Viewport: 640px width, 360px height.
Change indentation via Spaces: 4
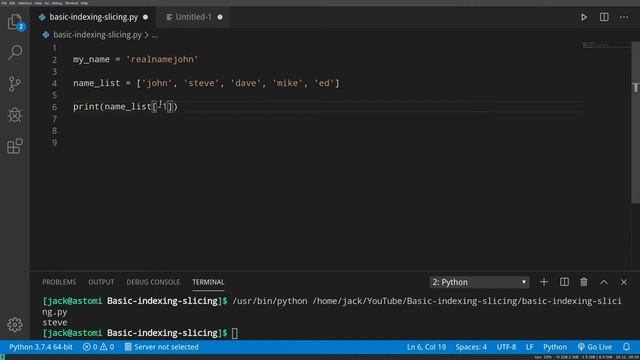click(x=471, y=347)
